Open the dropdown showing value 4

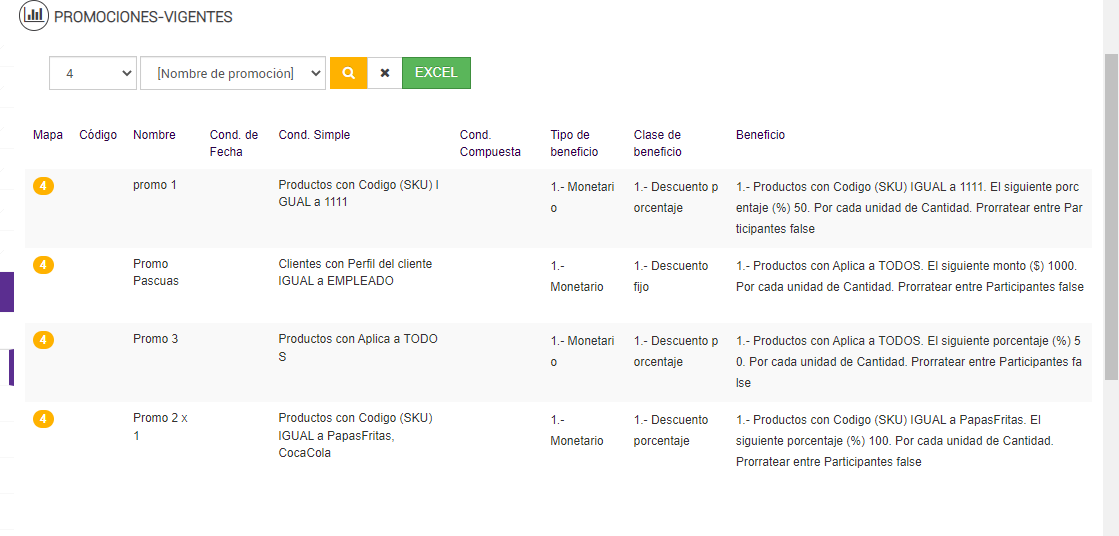93,73
